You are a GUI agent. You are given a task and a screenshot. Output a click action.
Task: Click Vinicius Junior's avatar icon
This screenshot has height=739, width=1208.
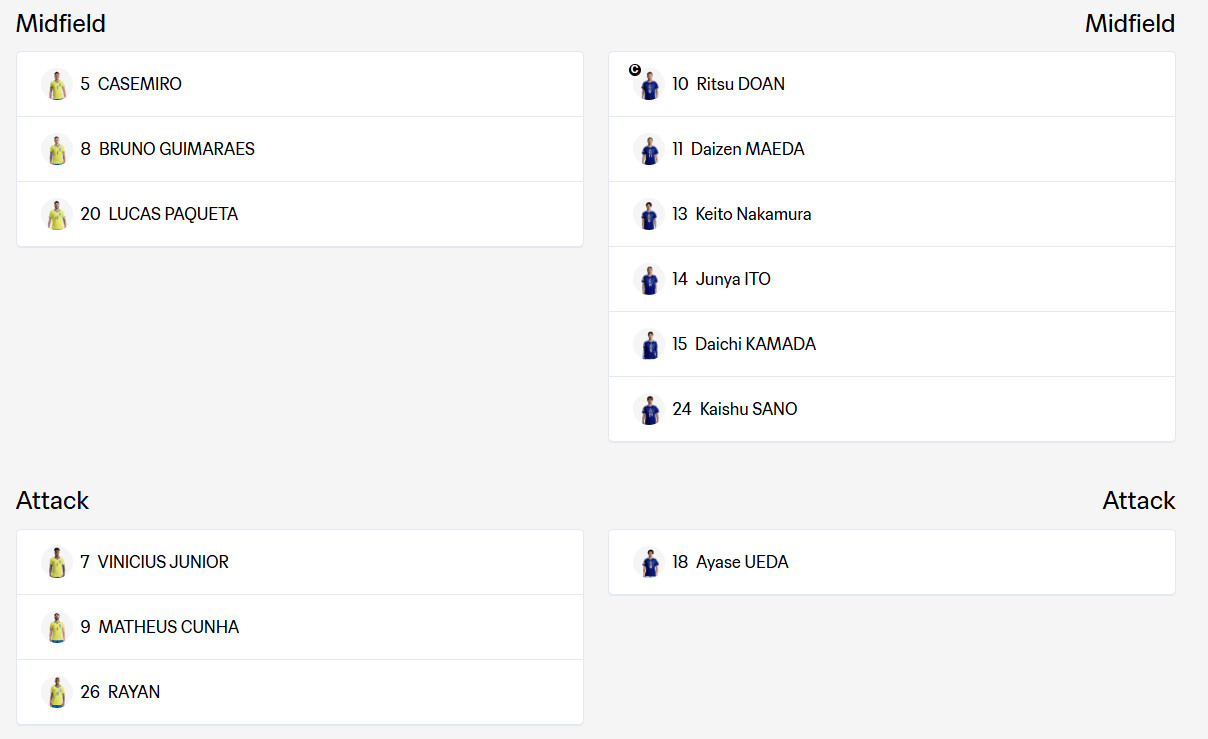[x=57, y=562]
